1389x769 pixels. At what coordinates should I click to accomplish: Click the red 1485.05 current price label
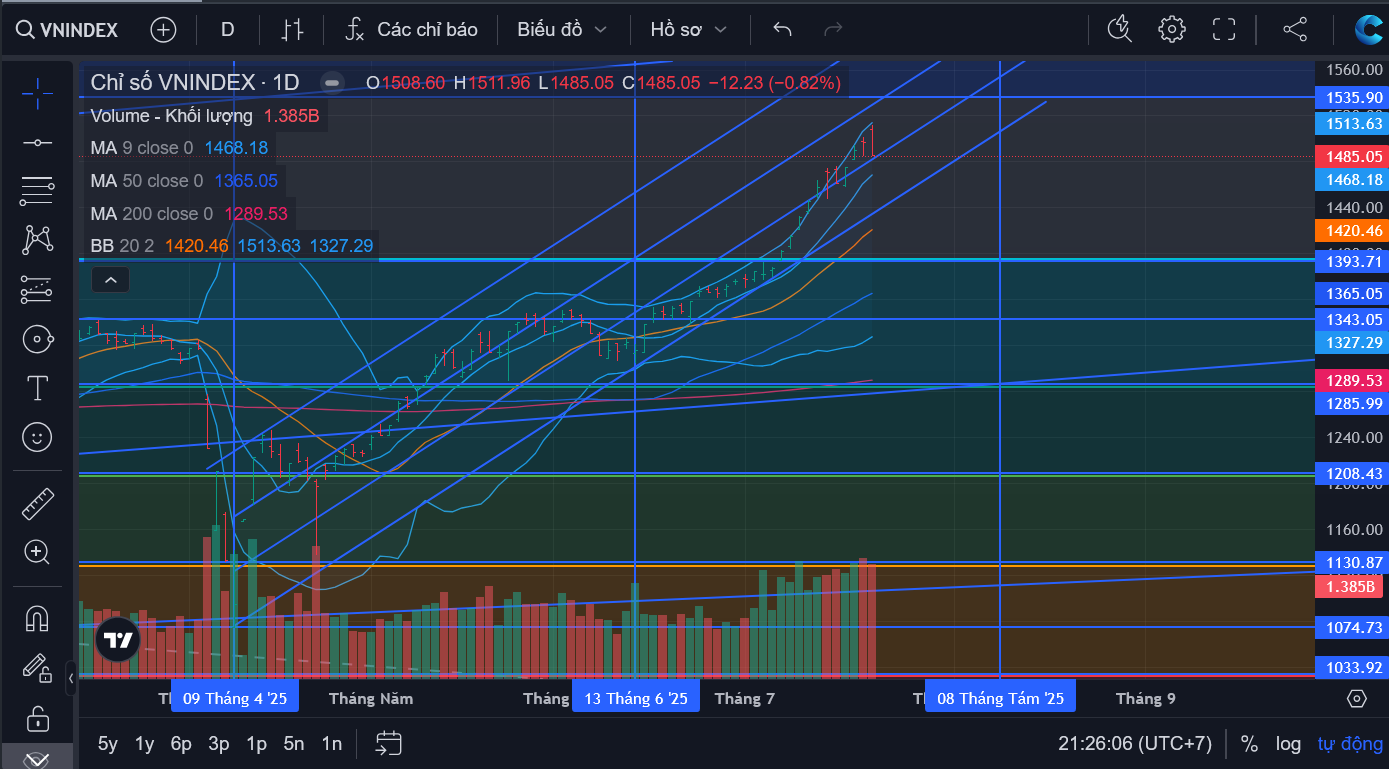pyautogui.click(x=1354, y=157)
